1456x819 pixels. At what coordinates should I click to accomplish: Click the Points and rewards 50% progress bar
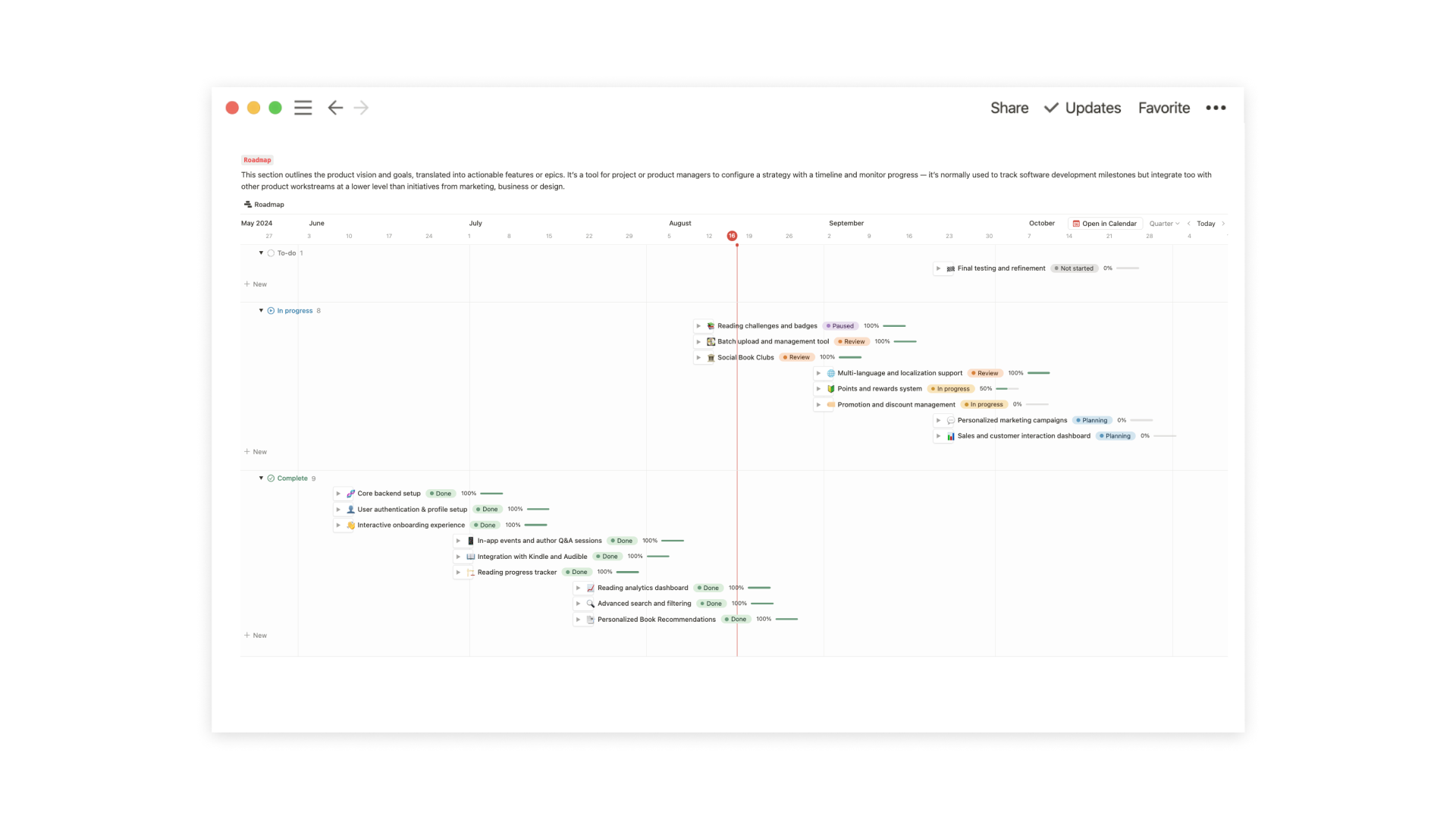[x=1007, y=389]
